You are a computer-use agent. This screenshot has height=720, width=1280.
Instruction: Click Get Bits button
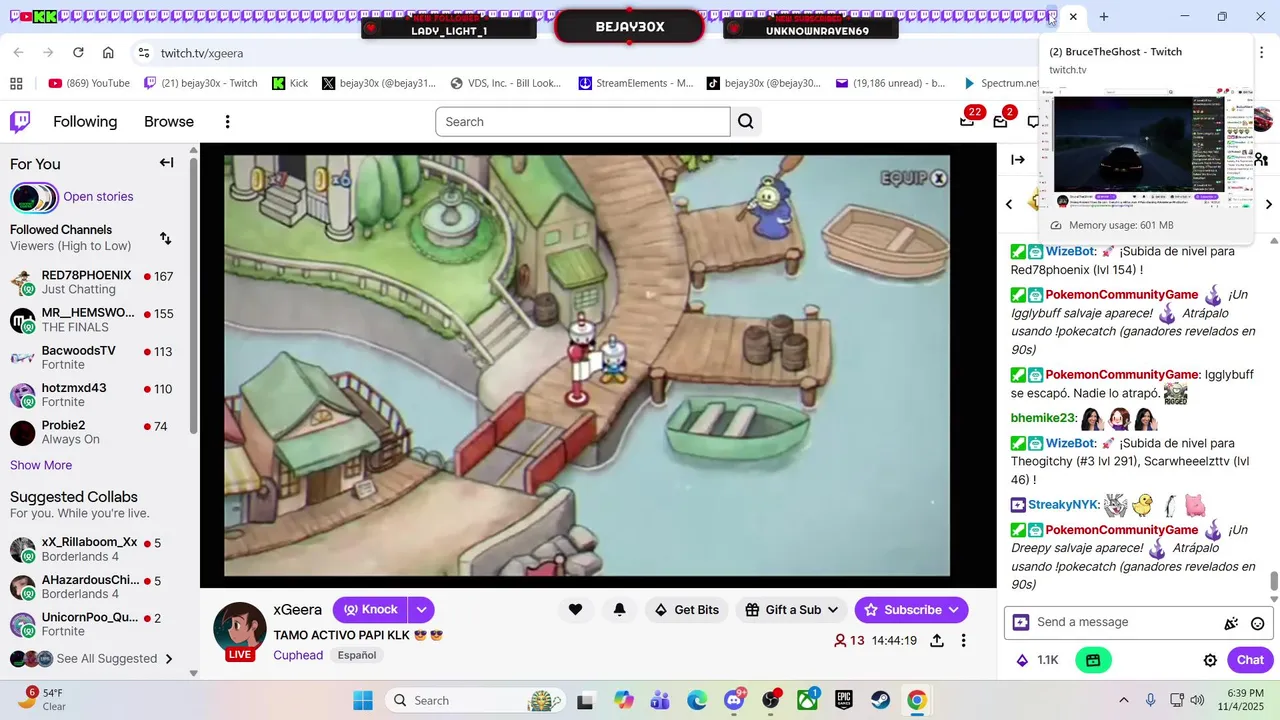(687, 610)
